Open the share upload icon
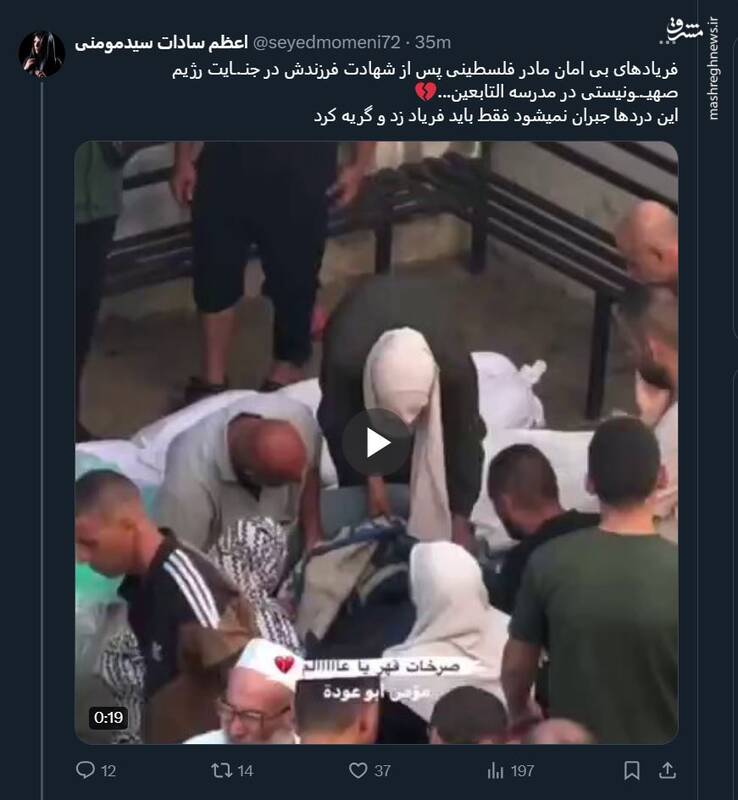This screenshot has height=800, width=738. 667,770
